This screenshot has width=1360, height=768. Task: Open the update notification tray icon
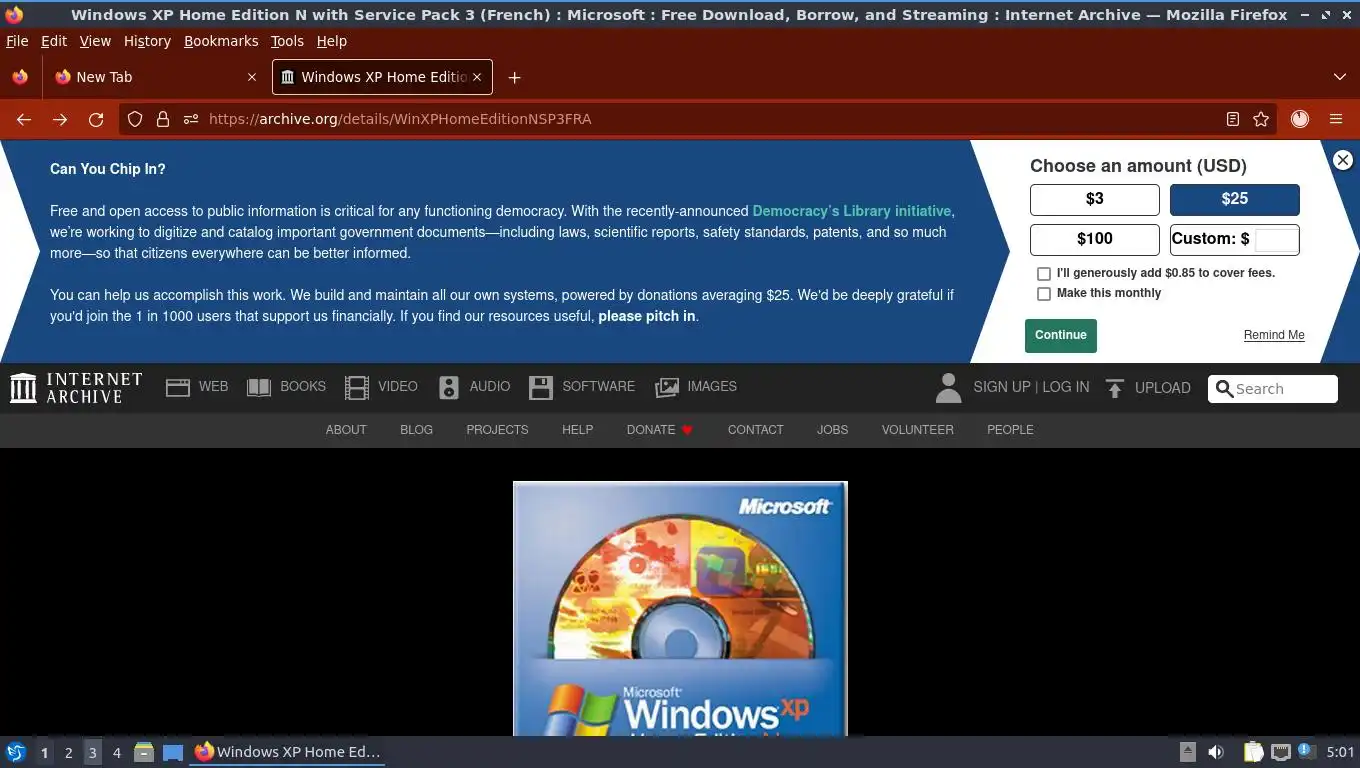[1306, 751]
